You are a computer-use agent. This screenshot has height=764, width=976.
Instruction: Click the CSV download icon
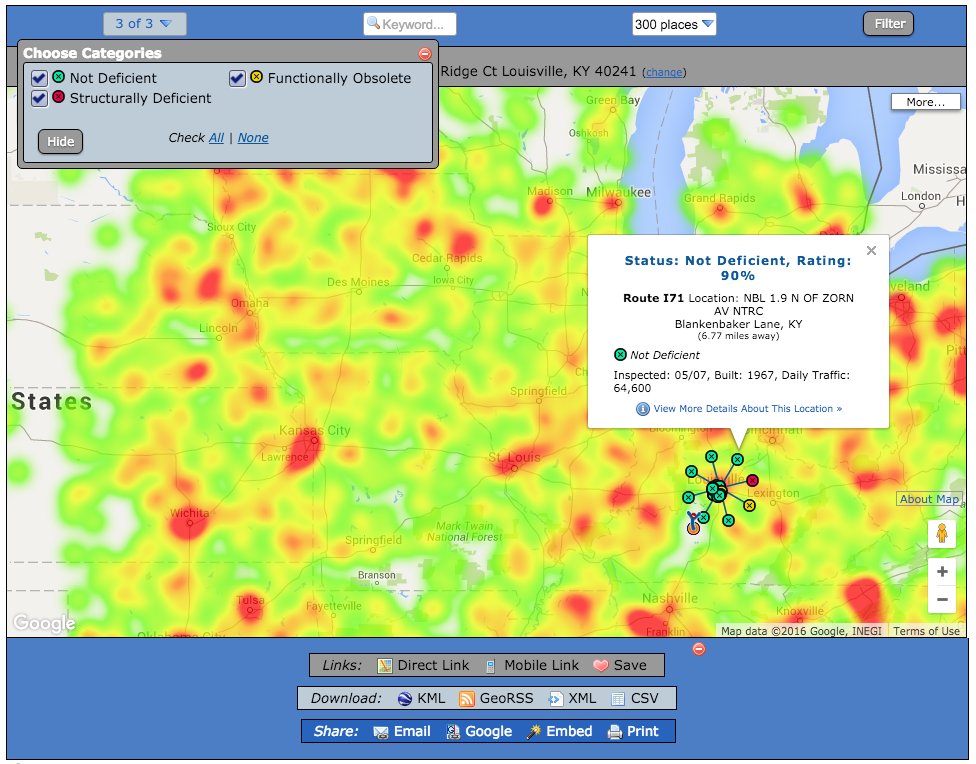click(x=617, y=699)
